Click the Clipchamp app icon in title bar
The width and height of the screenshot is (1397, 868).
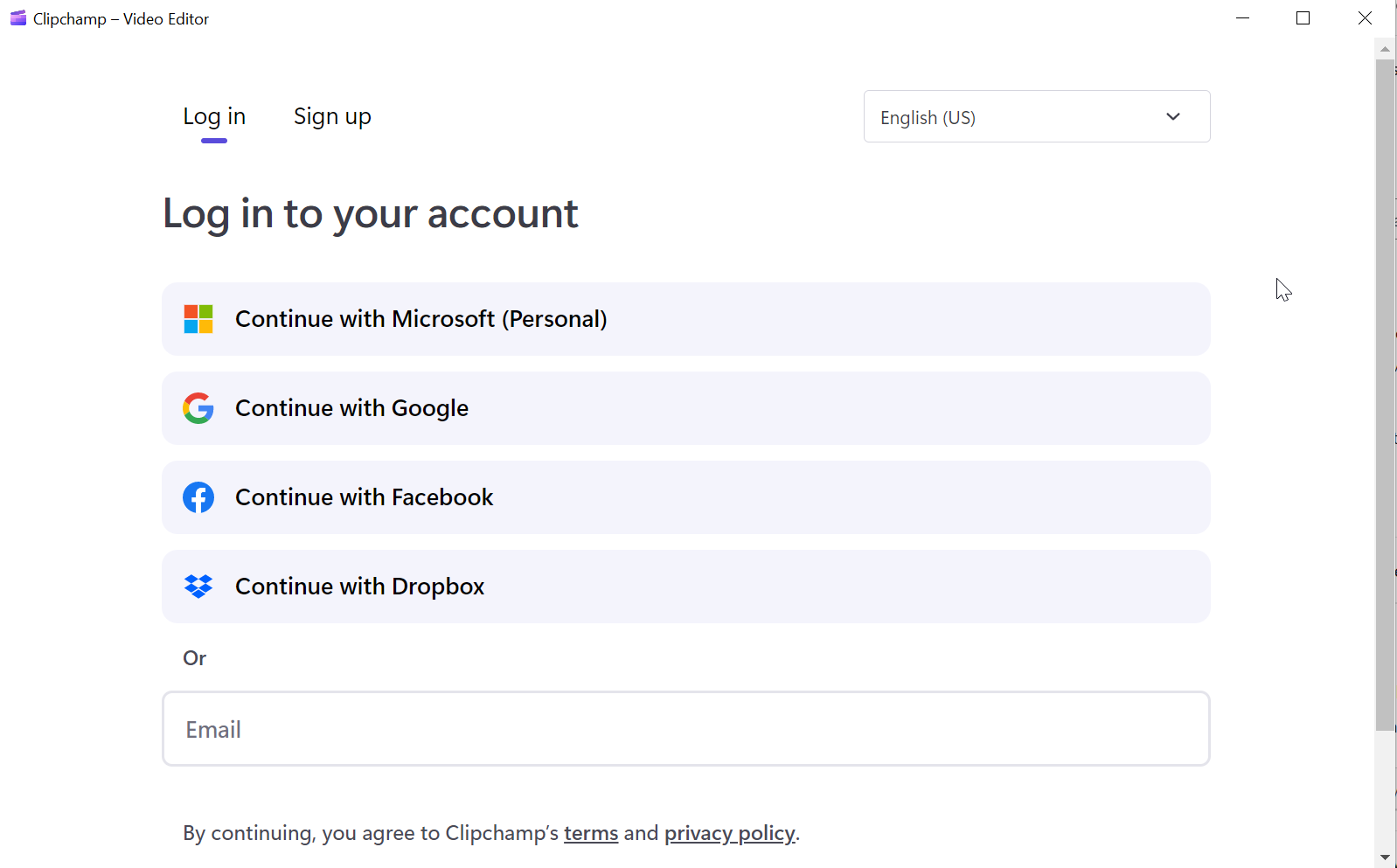17,18
